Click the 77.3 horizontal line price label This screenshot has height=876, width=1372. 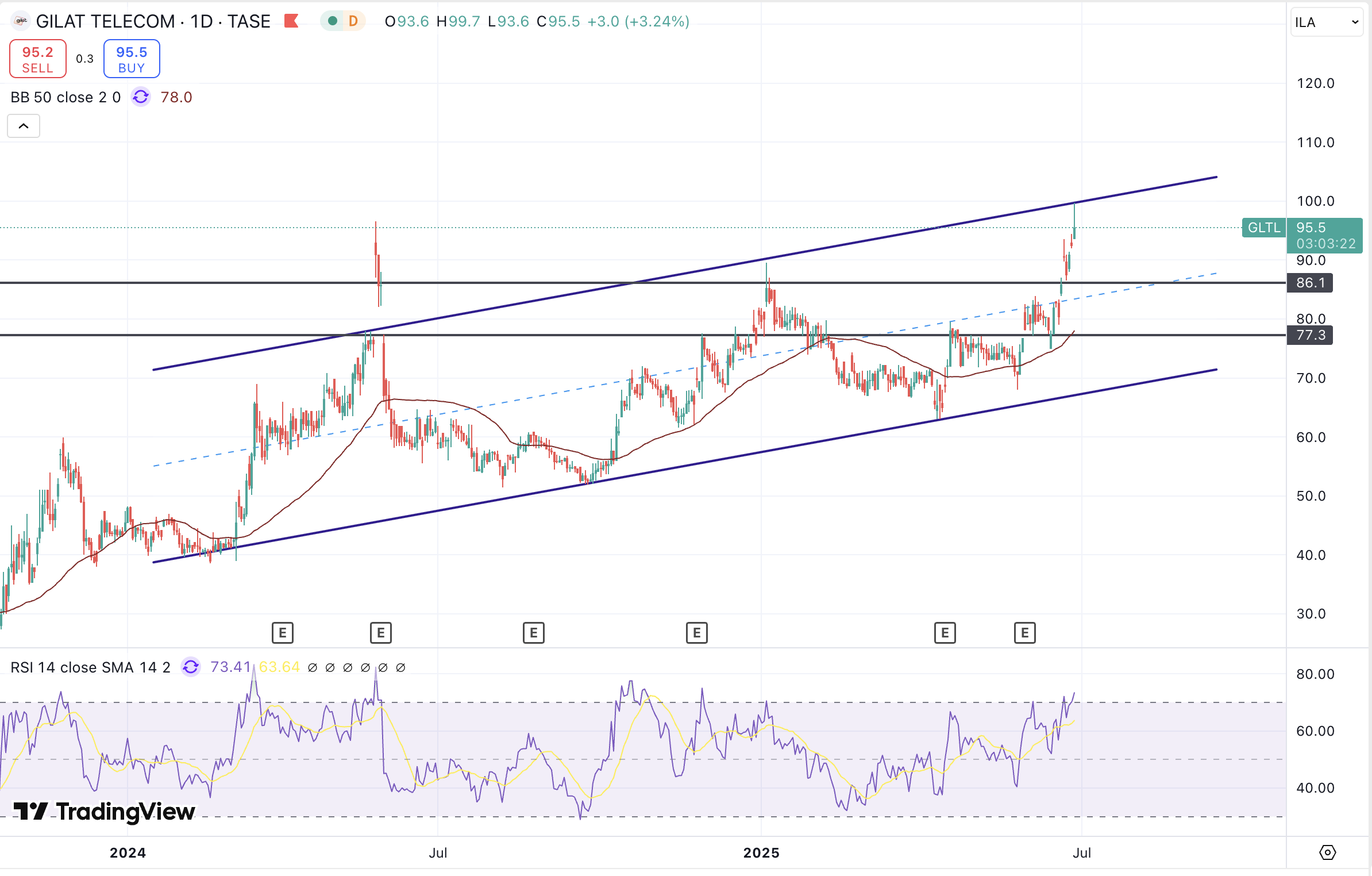pyautogui.click(x=1310, y=335)
